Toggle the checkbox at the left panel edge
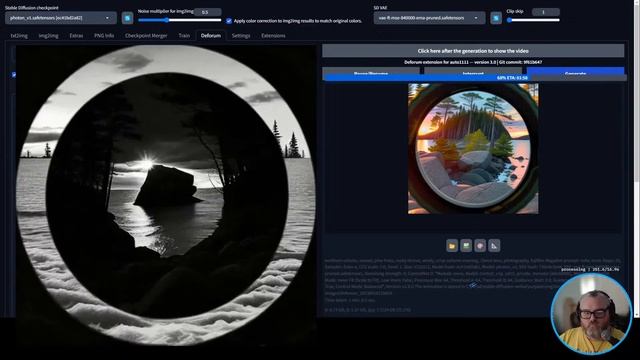The width and height of the screenshot is (640, 360). 14,75
